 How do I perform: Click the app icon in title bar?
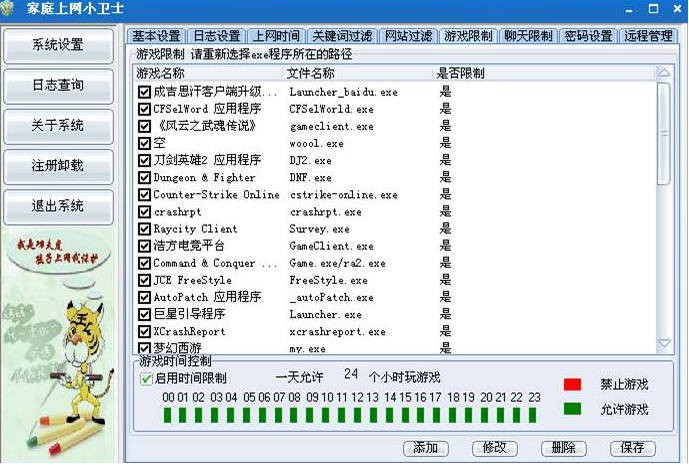pyautogui.click(x=7, y=8)
